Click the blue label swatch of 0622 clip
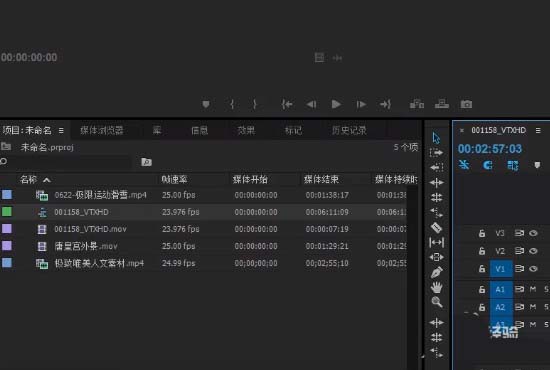 (7, 194)
